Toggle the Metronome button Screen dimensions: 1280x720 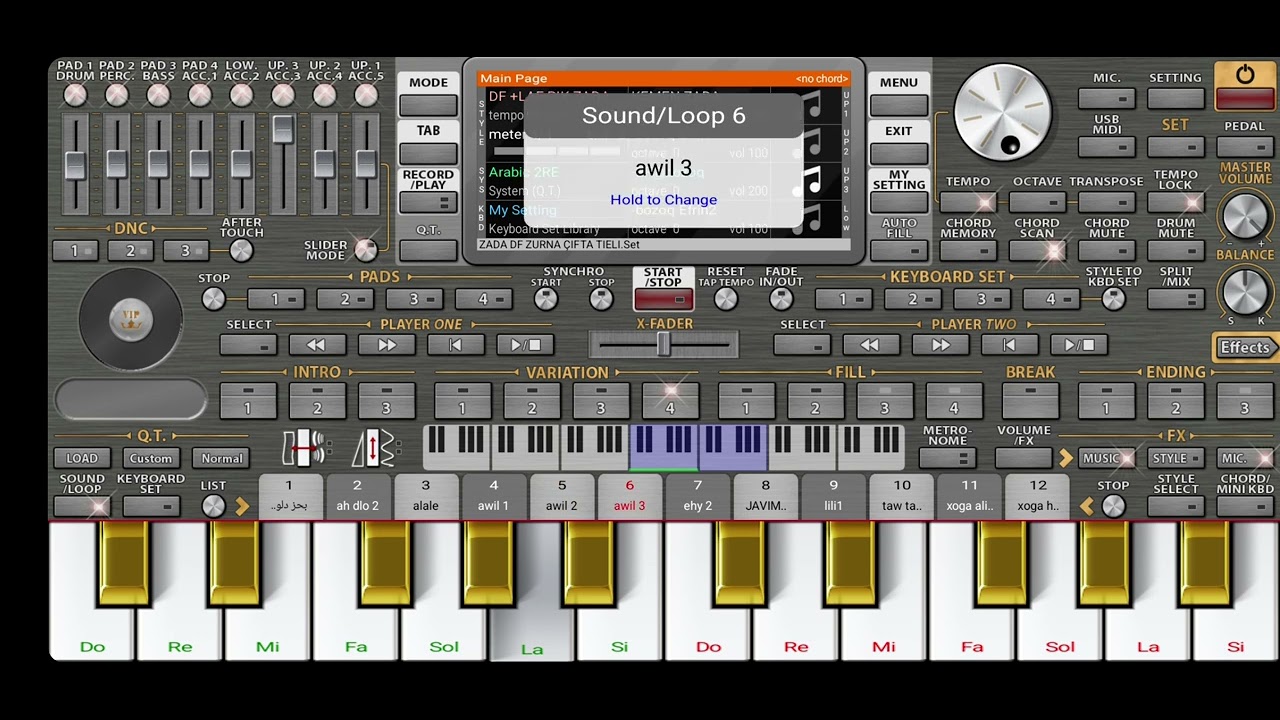pos(947,458)
